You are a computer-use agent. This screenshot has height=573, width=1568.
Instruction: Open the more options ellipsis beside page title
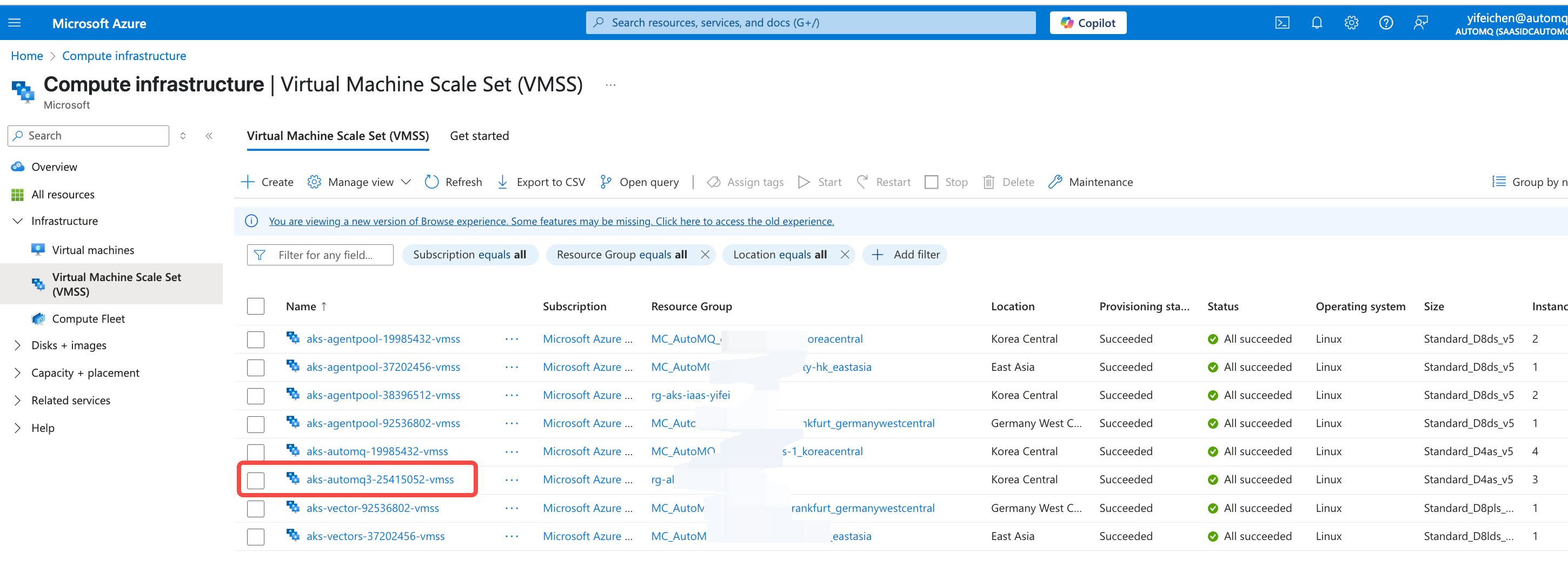[610, 85]
